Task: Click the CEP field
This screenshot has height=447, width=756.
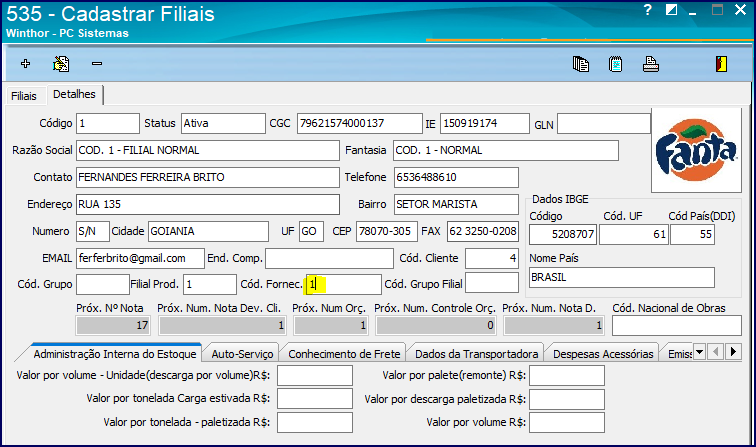Action: point(387,231)
